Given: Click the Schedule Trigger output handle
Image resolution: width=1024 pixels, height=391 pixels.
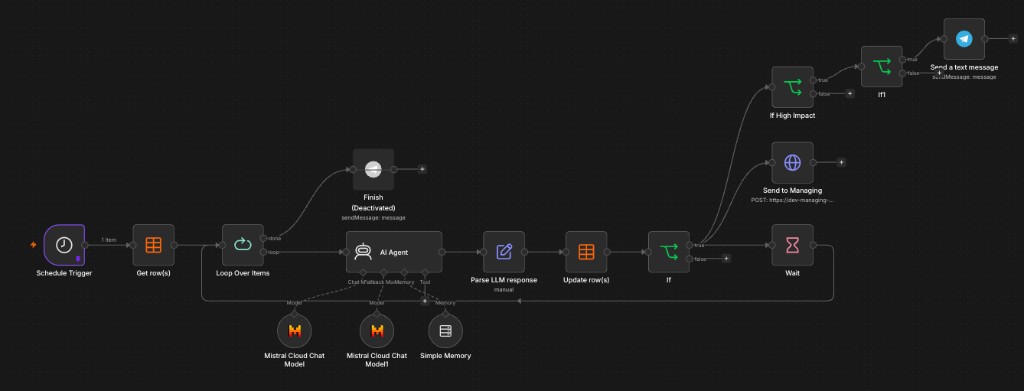Looking at the screenshot, I should tap(85, 245).
